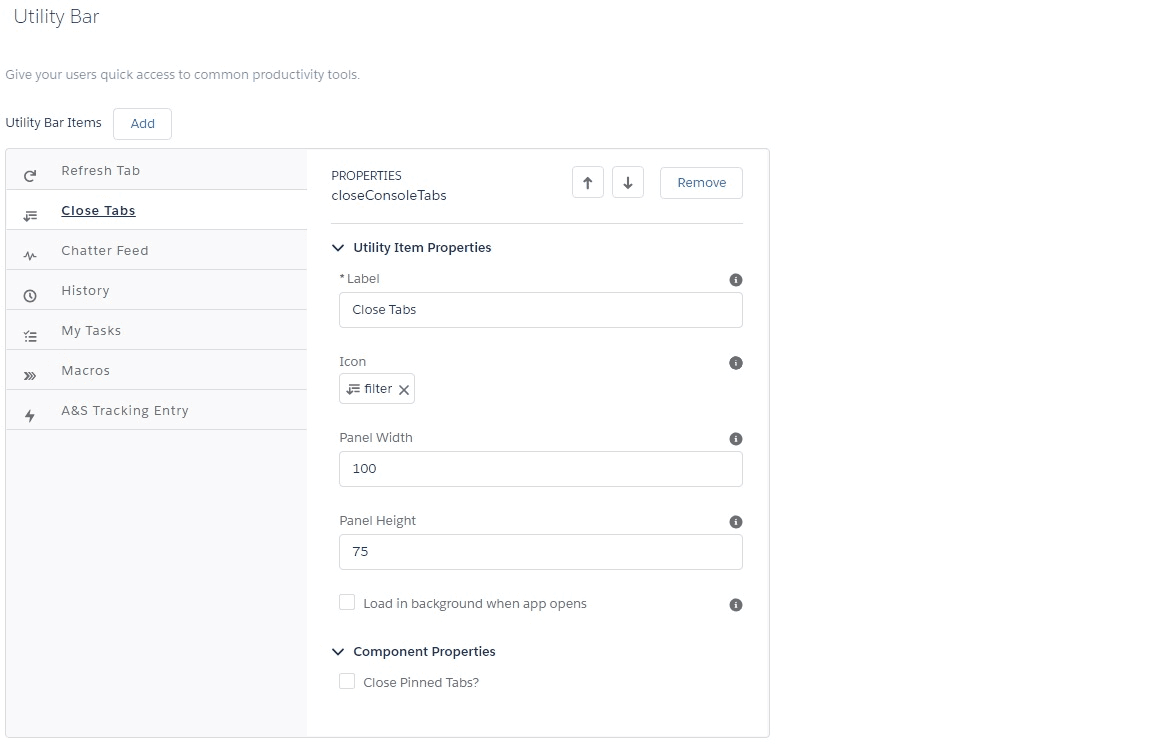Edit the Panel Height field value 75
Screen dimensions: 1152x746
coord(541,552)
